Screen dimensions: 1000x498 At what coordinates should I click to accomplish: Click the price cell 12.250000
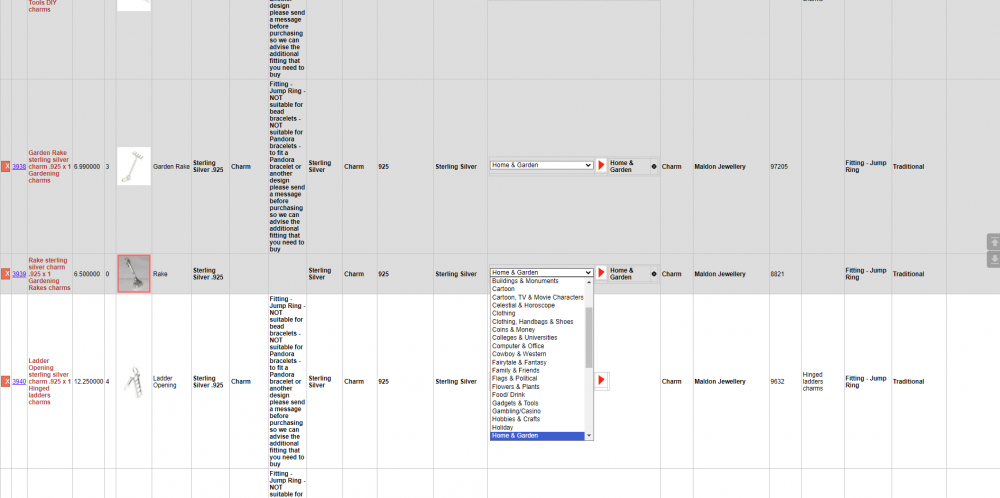(88, 381)
